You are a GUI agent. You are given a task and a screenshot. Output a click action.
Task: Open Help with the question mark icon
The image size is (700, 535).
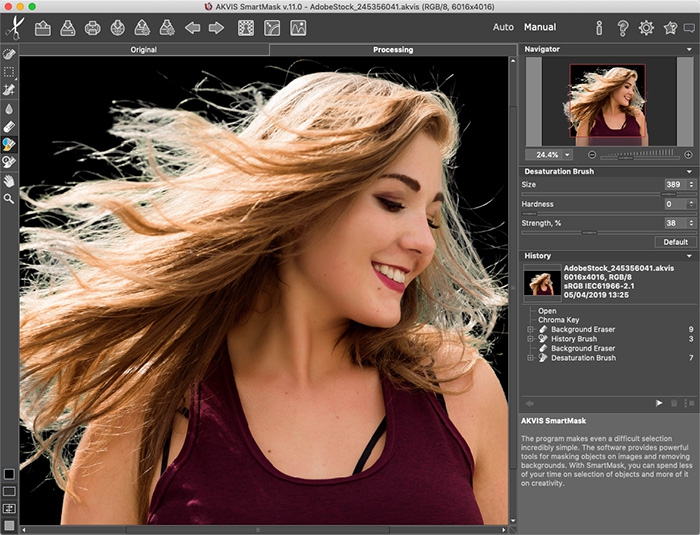(622, 28)
